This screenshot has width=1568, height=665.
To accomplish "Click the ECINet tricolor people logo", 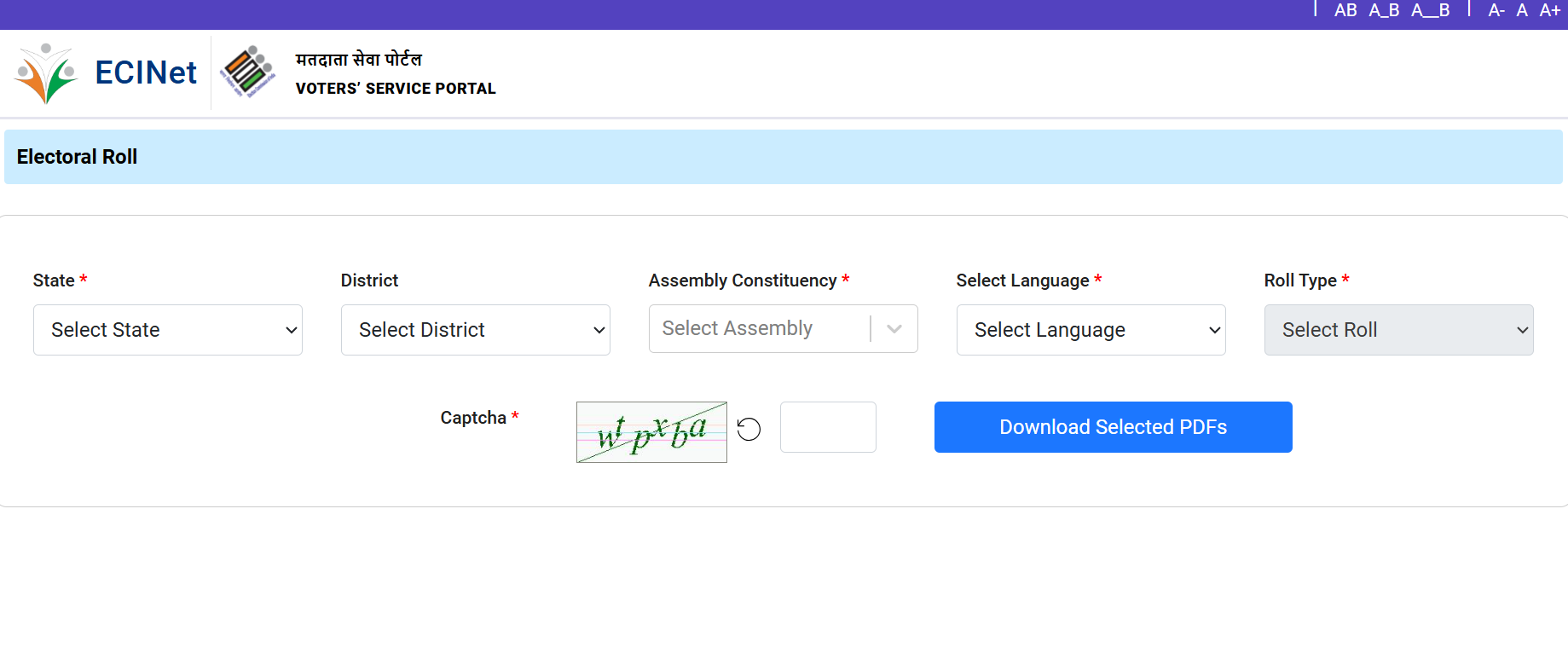I will [x=46, y=73].
